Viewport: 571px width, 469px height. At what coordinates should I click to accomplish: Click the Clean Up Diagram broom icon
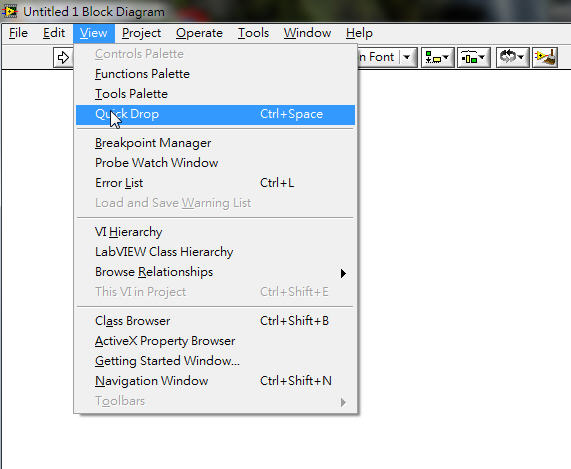pos(545,58)
